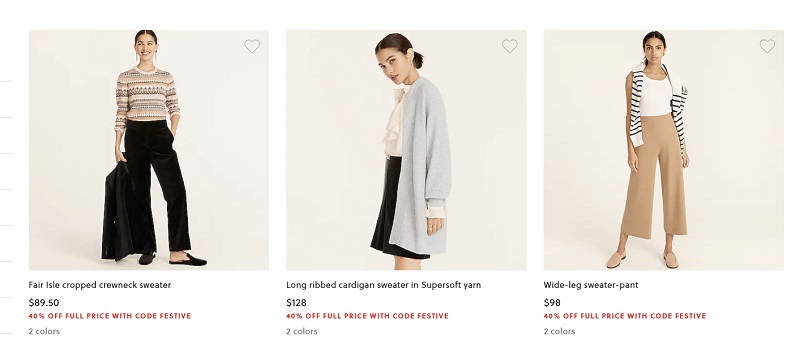Show the 2 colors for the Fair Isle sweater
Viewport: 800px width, 362px height.
44,331
